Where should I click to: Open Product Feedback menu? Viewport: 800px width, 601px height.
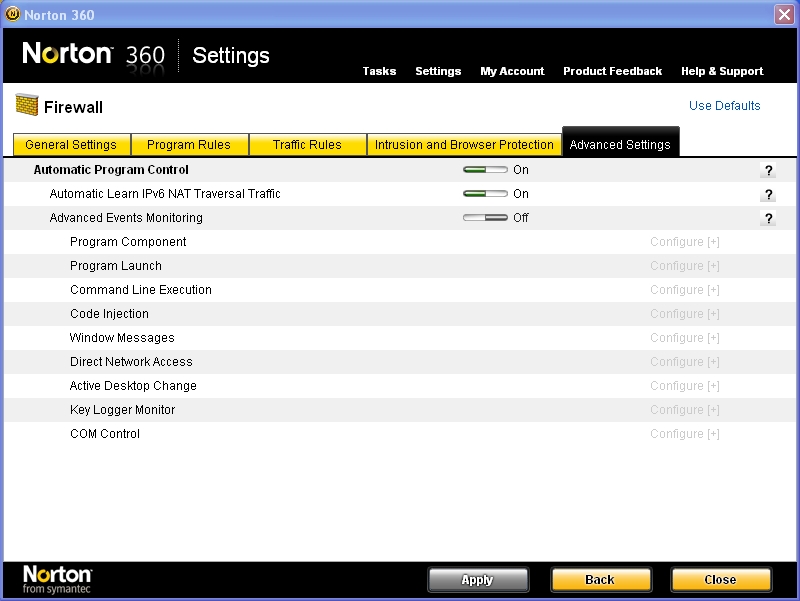612,71
